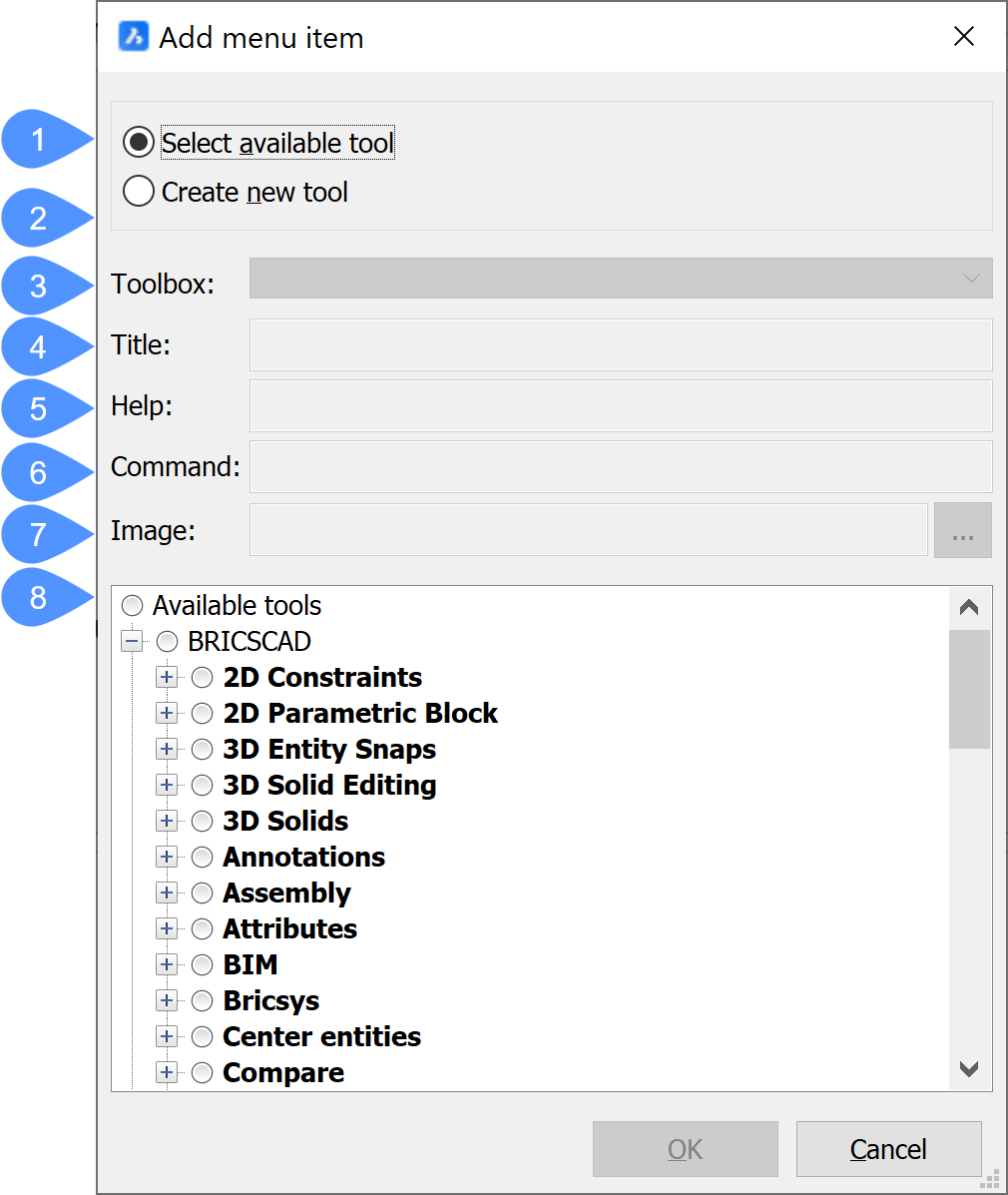The width and height of the screenshot is (1008, 1195).
Task: Collapse the BRICSCAD tree node
Action: pos(131,642)
